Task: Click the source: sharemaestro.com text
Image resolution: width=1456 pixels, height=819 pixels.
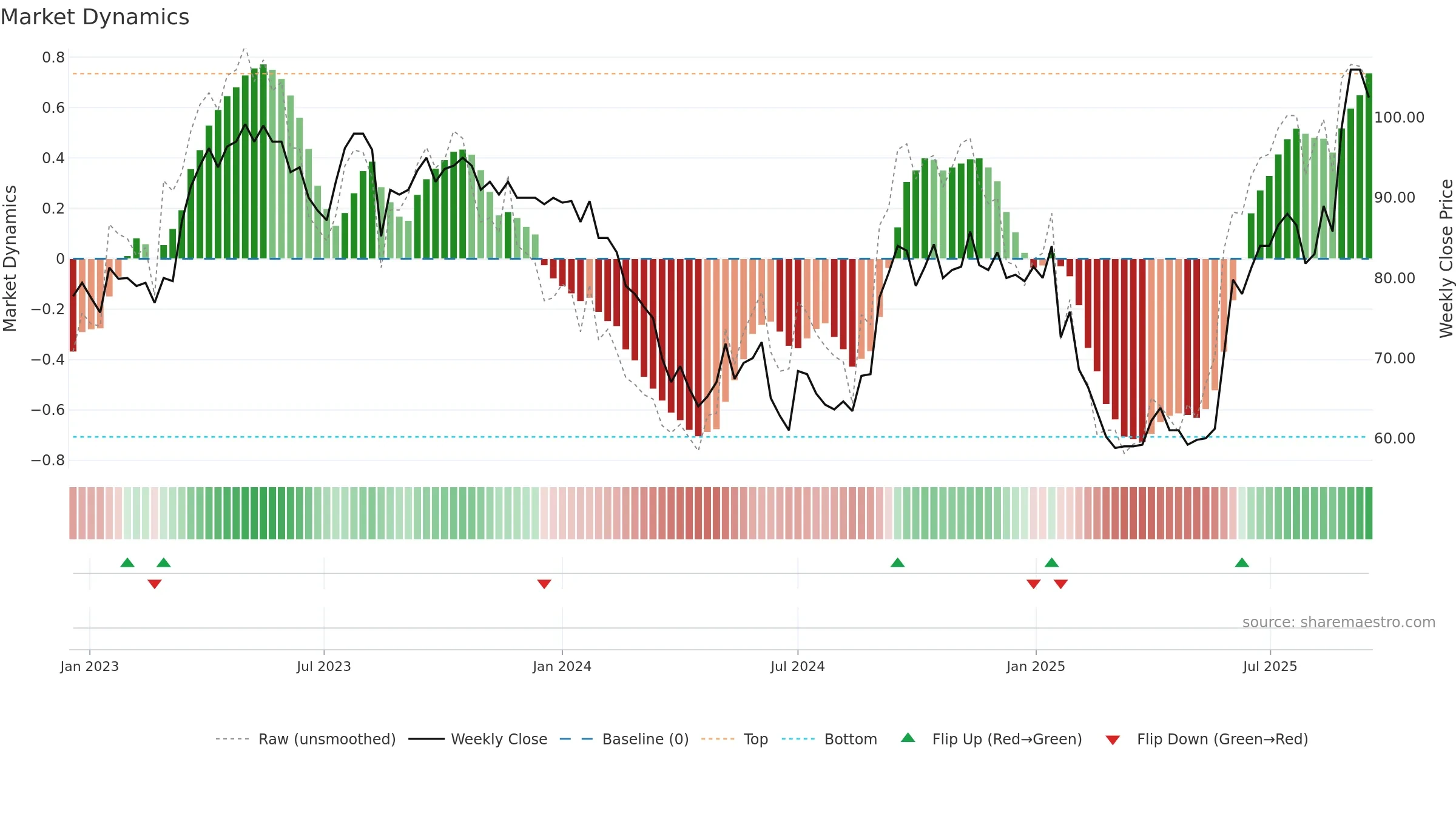Action: pos(1339,622)
